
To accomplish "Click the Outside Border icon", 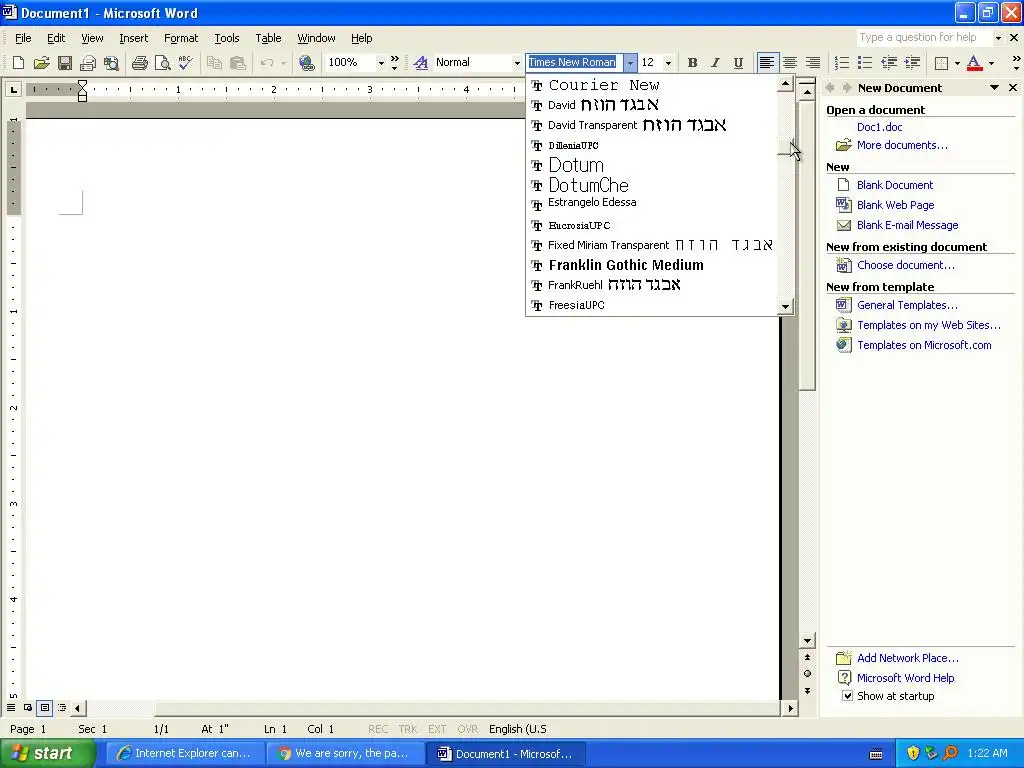I will 941,63.
